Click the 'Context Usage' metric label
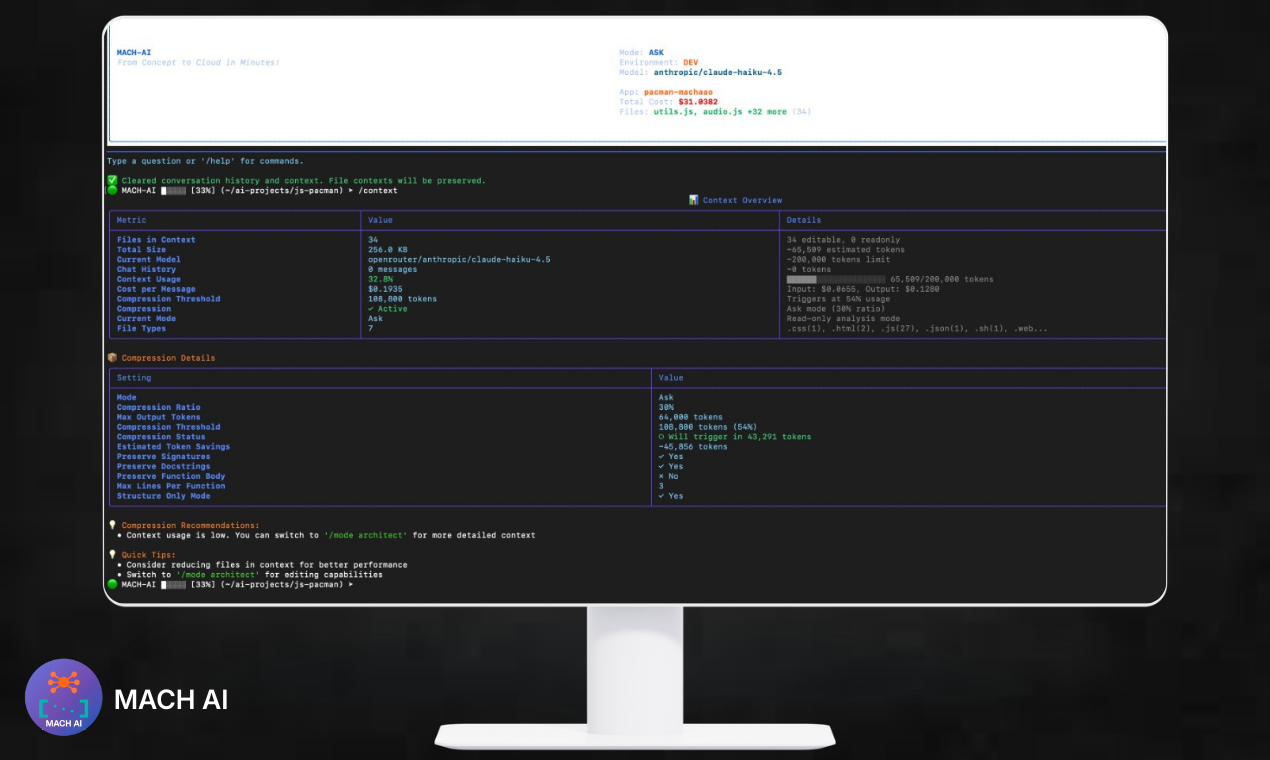Screen dimensions: 1270x760 click(x=149, y=279)
